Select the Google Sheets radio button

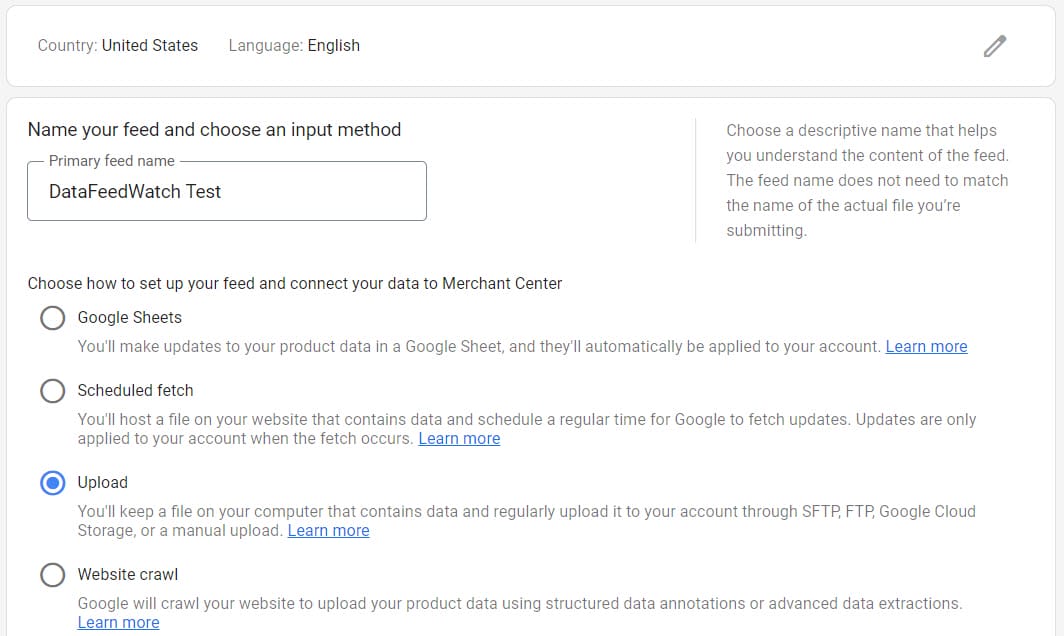point(53,318)
